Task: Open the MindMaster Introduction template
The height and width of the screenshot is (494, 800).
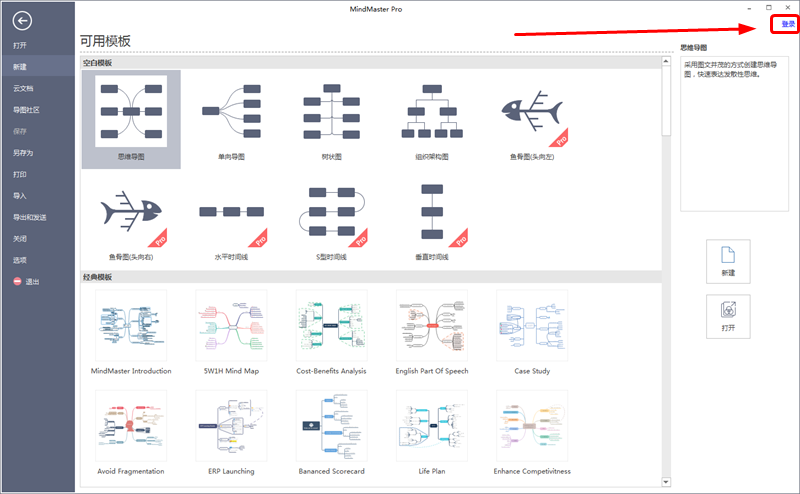Action: (x=131, y=332)
